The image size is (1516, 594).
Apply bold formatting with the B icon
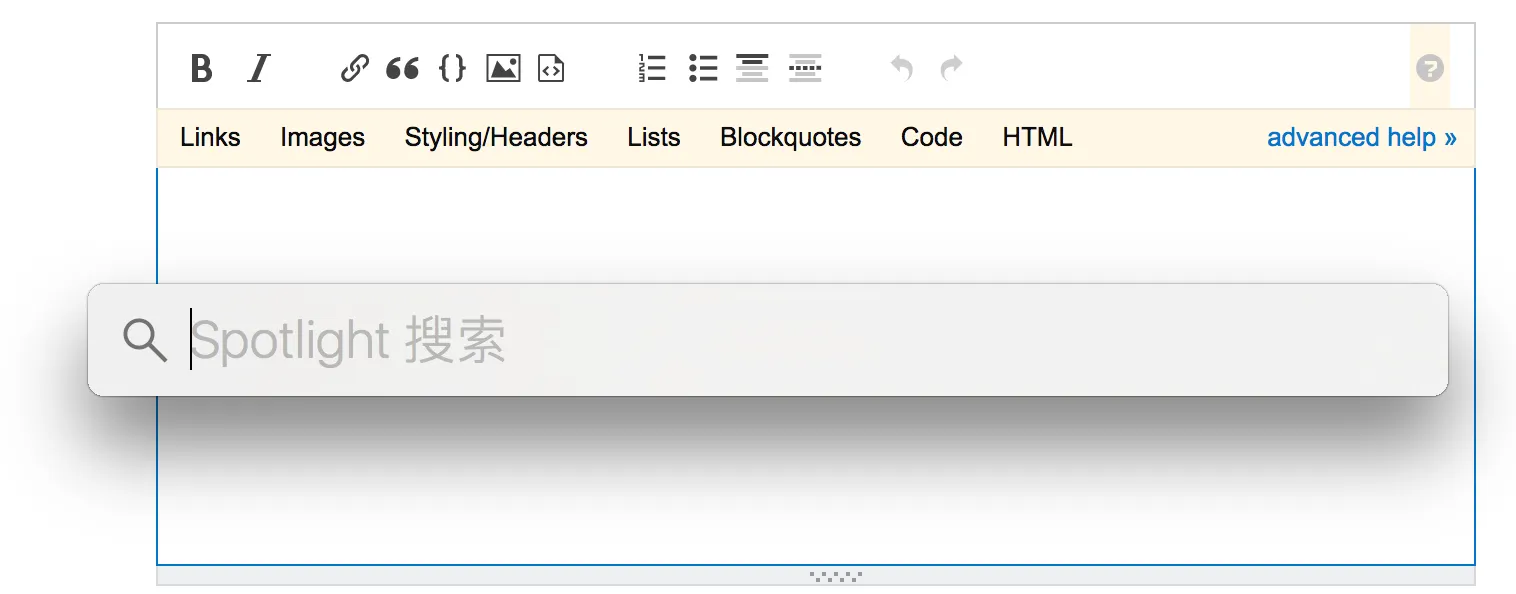point(202,68)
